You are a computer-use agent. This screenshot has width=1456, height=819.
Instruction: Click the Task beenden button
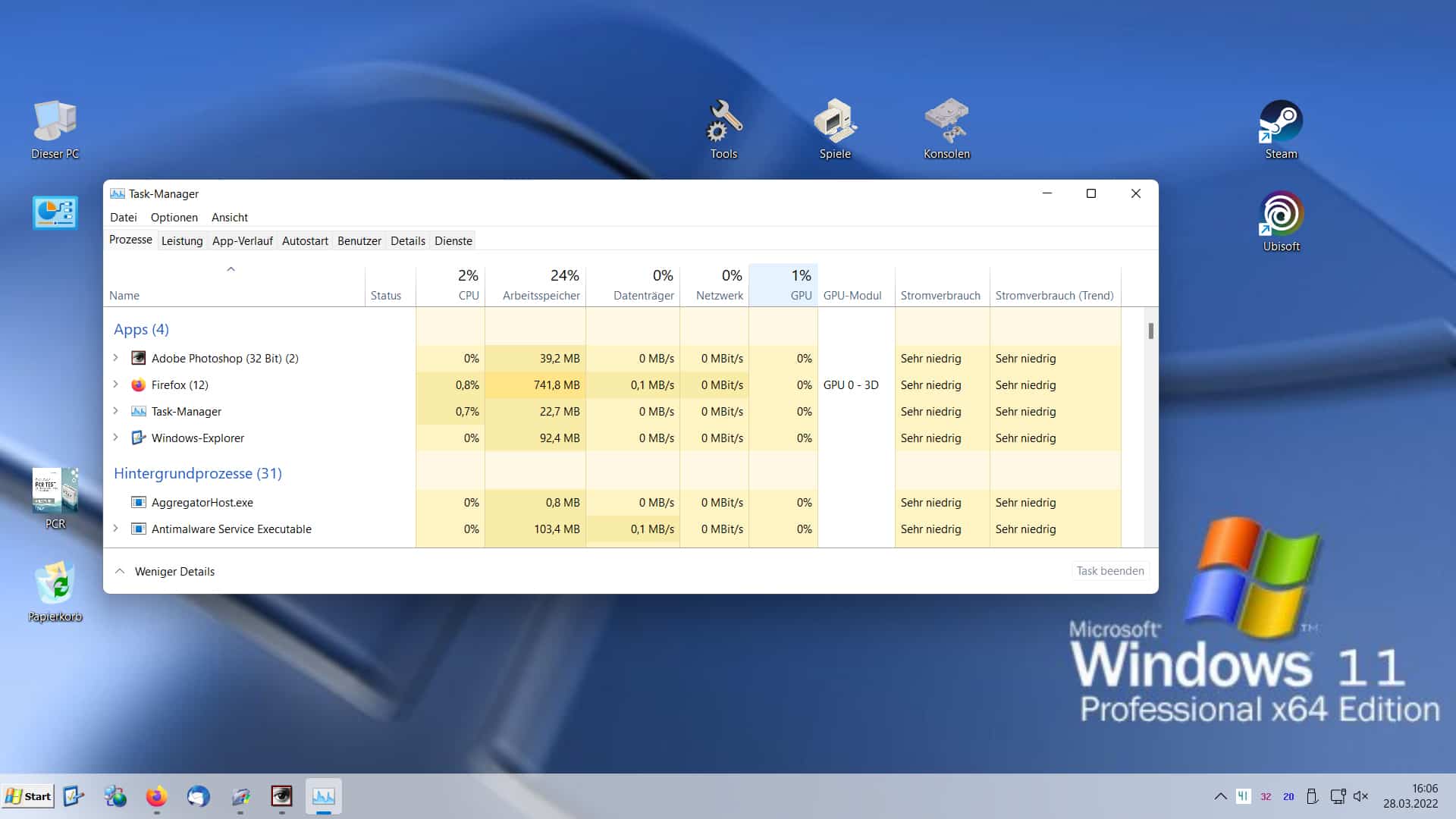(x=1110, y=571)
